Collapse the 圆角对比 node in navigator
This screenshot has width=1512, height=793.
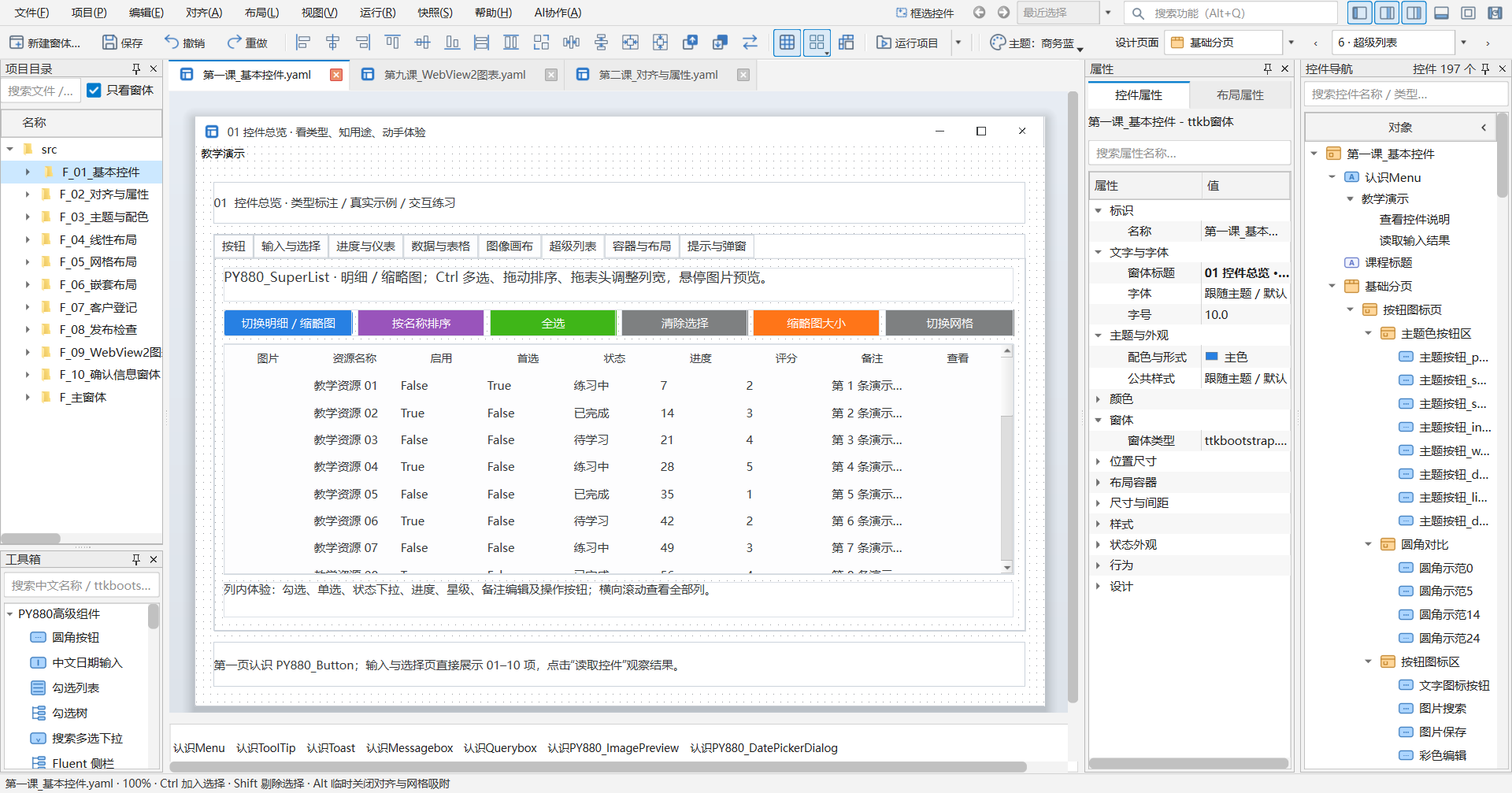pos(1369,545)
